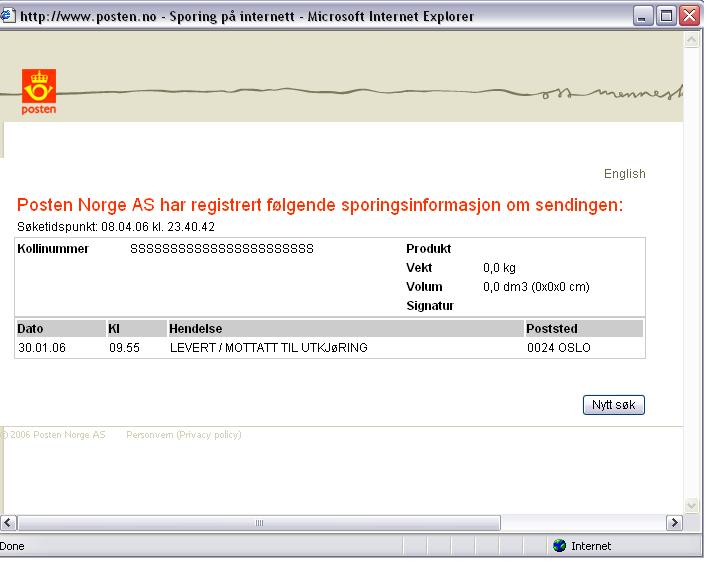This screenshot has width=707, height=564.
Task: Click the Posten logo icon
Action: tap(39, 92)
